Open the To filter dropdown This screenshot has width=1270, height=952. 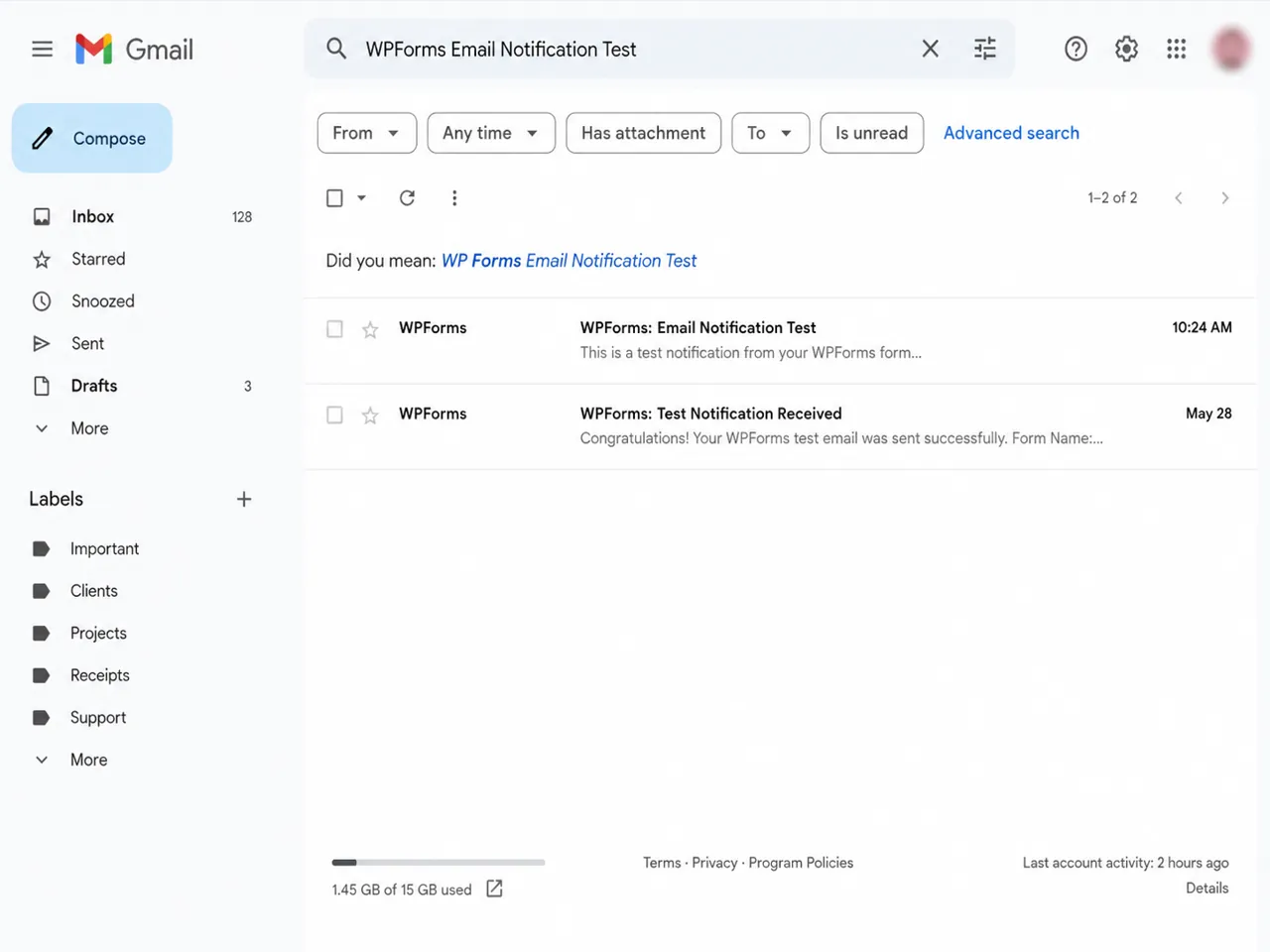click(771, 133)
